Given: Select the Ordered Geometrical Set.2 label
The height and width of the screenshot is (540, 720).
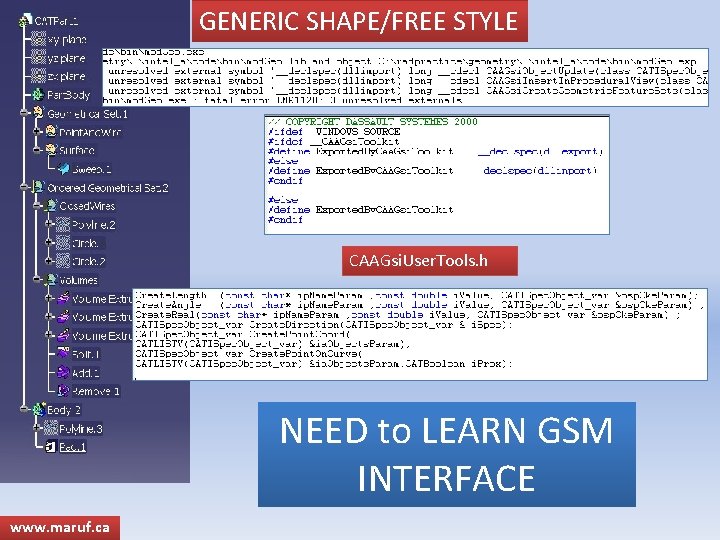Looking at the screenshot, I should pyautogui.click(x=108, y=188).
